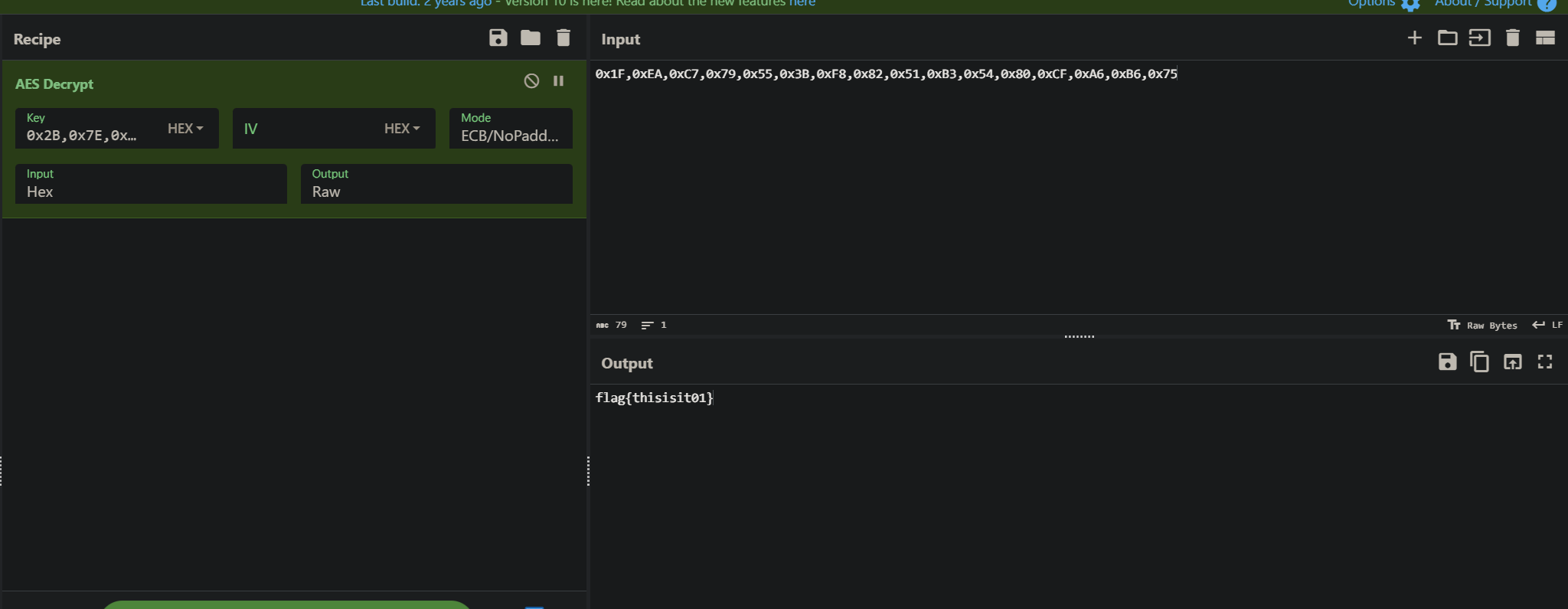1568x609 pixels.
Task: Disable the AES Decrypt operation
Action: click(531, 81)
